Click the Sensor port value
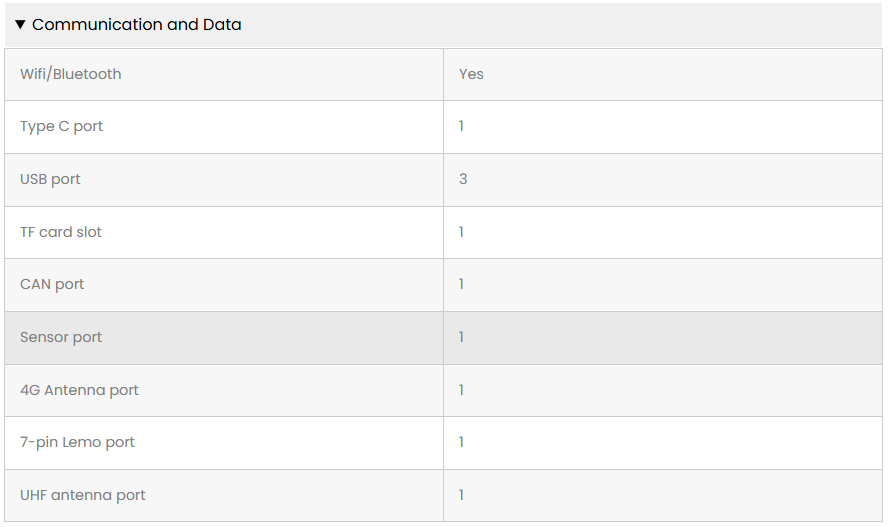 pyautogui.click(x=462, y=338)
